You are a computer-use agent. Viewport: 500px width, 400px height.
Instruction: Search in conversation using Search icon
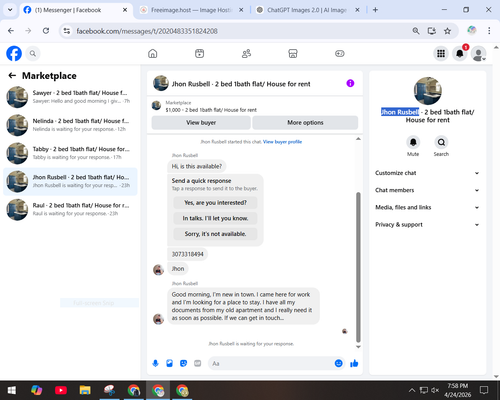441,142
